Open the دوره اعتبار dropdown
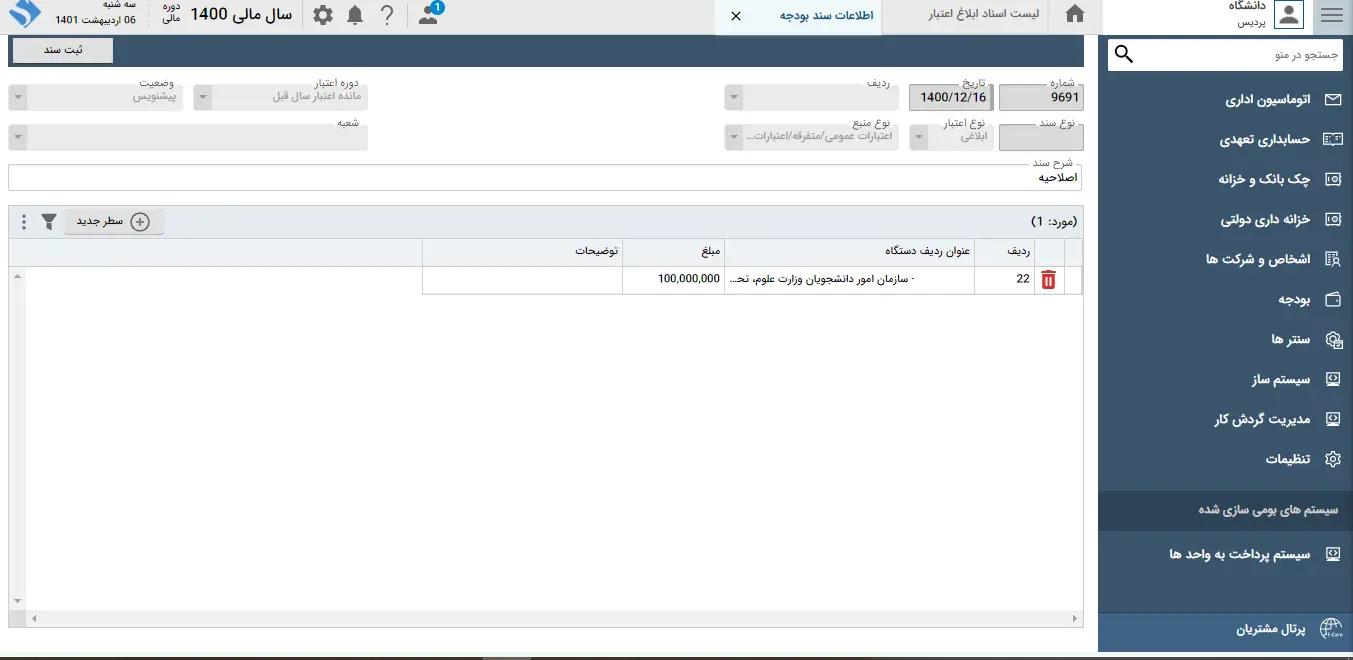Viewport: 1353px width, 660px height. coord(203,98)
